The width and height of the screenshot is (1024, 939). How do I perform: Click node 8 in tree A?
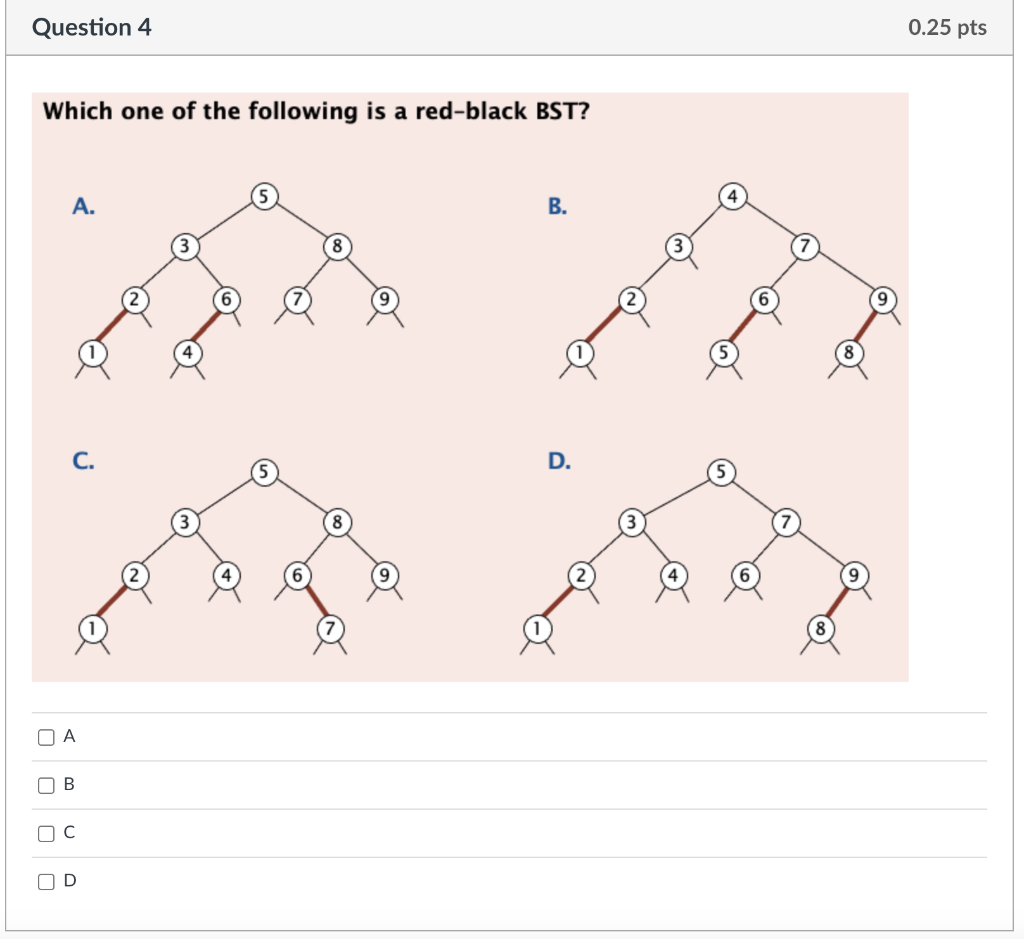tap(338, 245)
